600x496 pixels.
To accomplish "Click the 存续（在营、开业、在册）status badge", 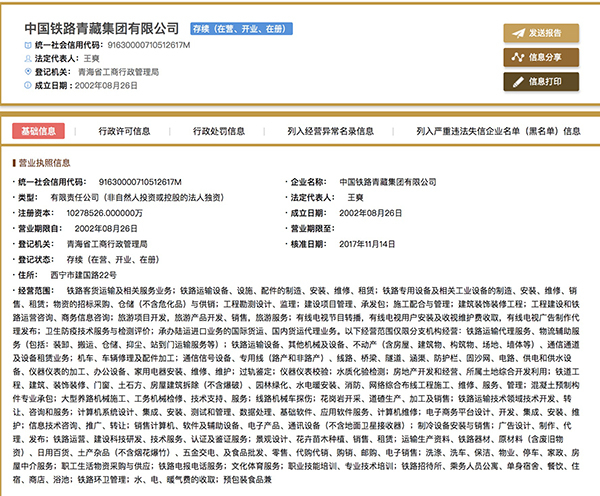I will (x=241, y=29).
